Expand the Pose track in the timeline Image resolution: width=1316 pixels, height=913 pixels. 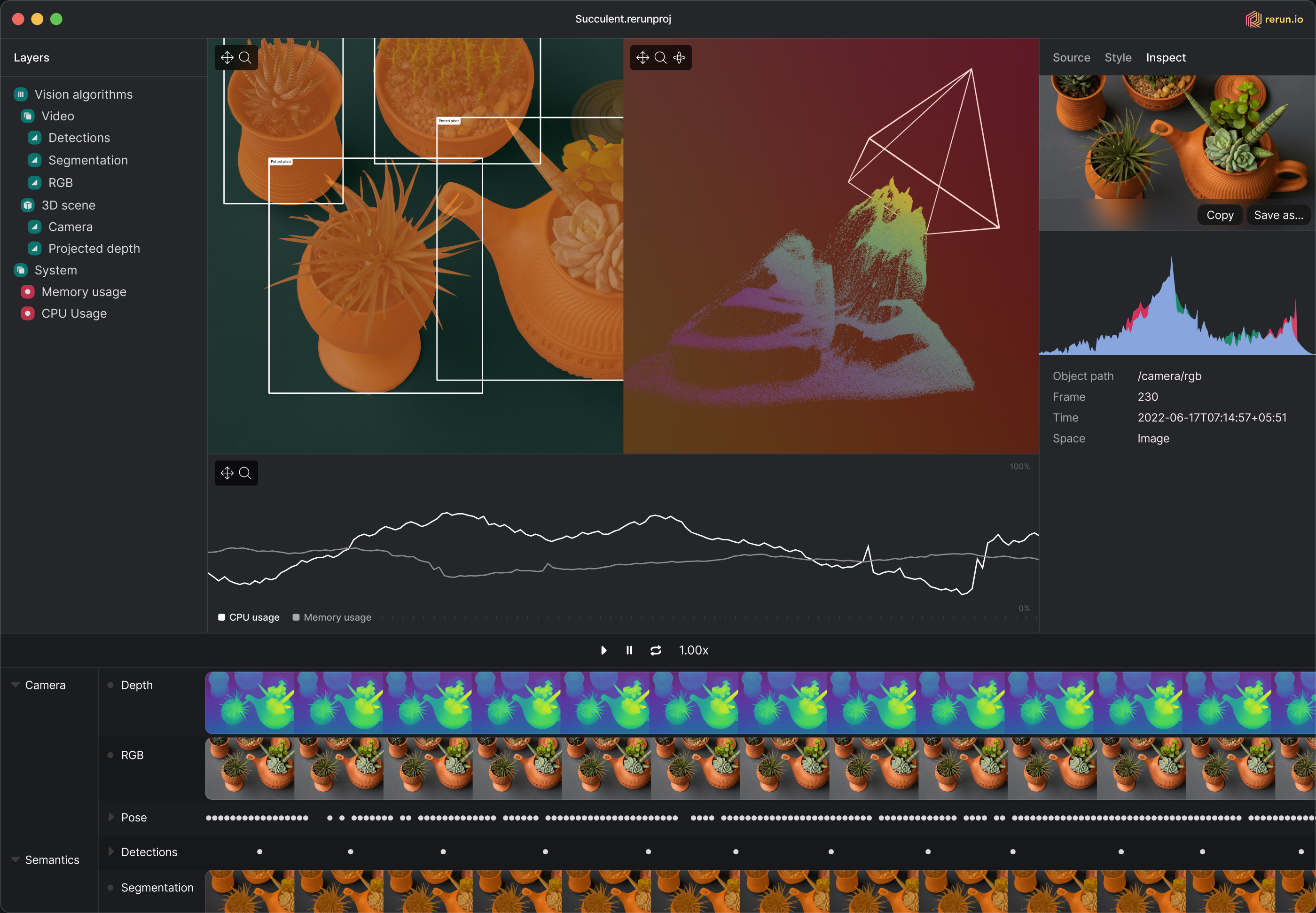click(x=110, y=818)
